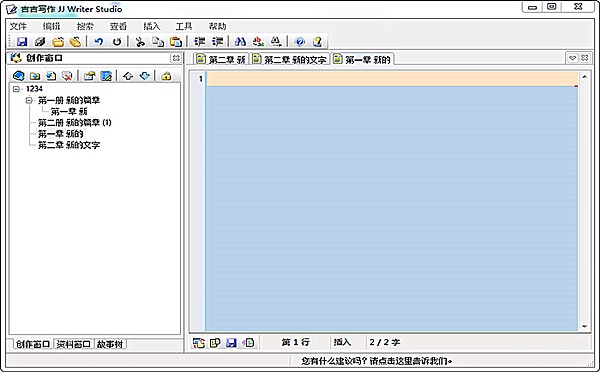Viewport: 600px width, 372px height.
Task: Close the 创作窗口 side panel
Action: click(176, 58)
